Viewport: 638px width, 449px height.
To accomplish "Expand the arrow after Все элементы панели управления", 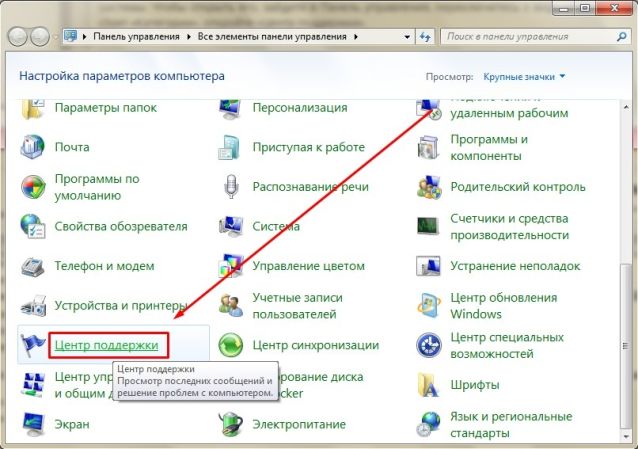I will coord(356,36).
